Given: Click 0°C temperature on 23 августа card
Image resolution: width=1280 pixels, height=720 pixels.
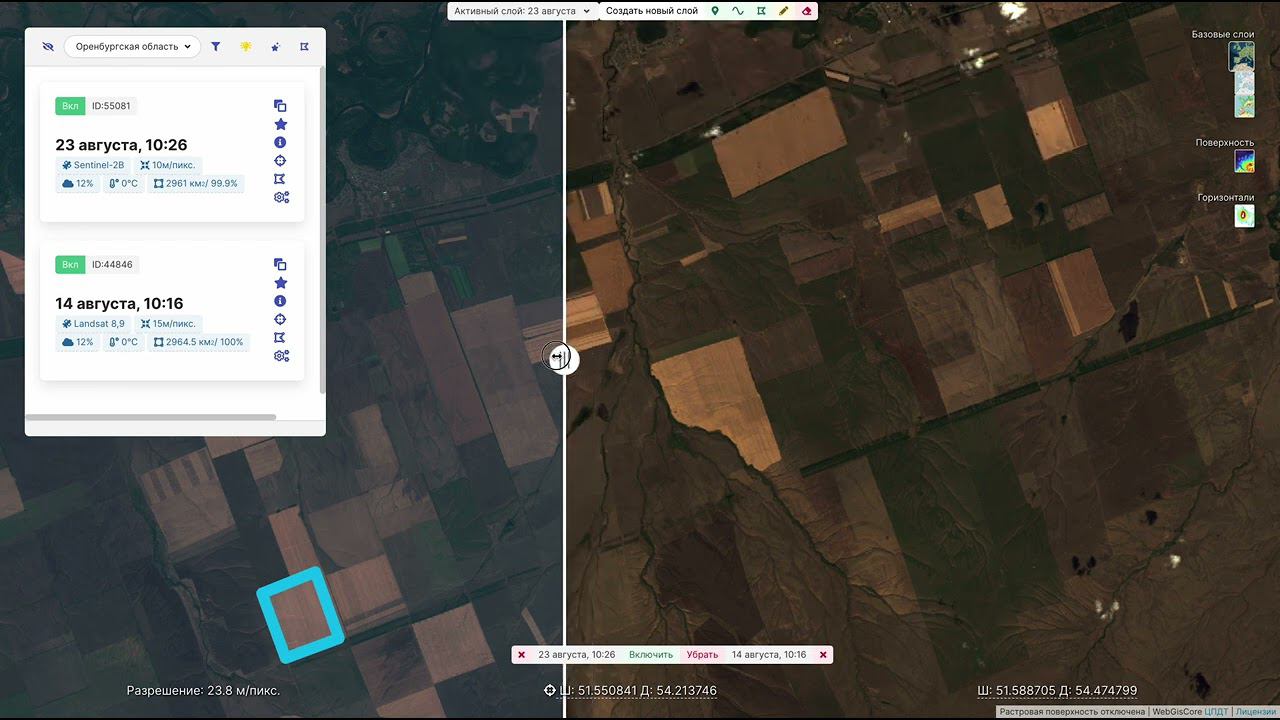Looking at the screenshot, I should 123,184.
